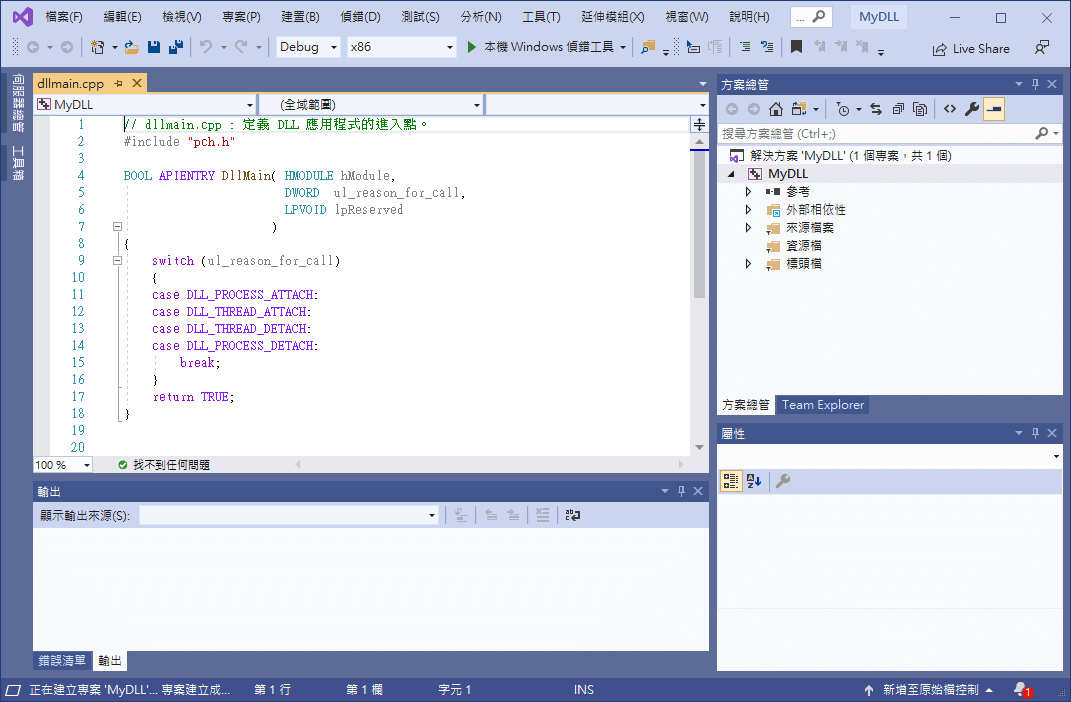Viewport: 1071px width, 702px height.
Task: Click the property pages wrench in the properties panel
Action: (783, 481)
